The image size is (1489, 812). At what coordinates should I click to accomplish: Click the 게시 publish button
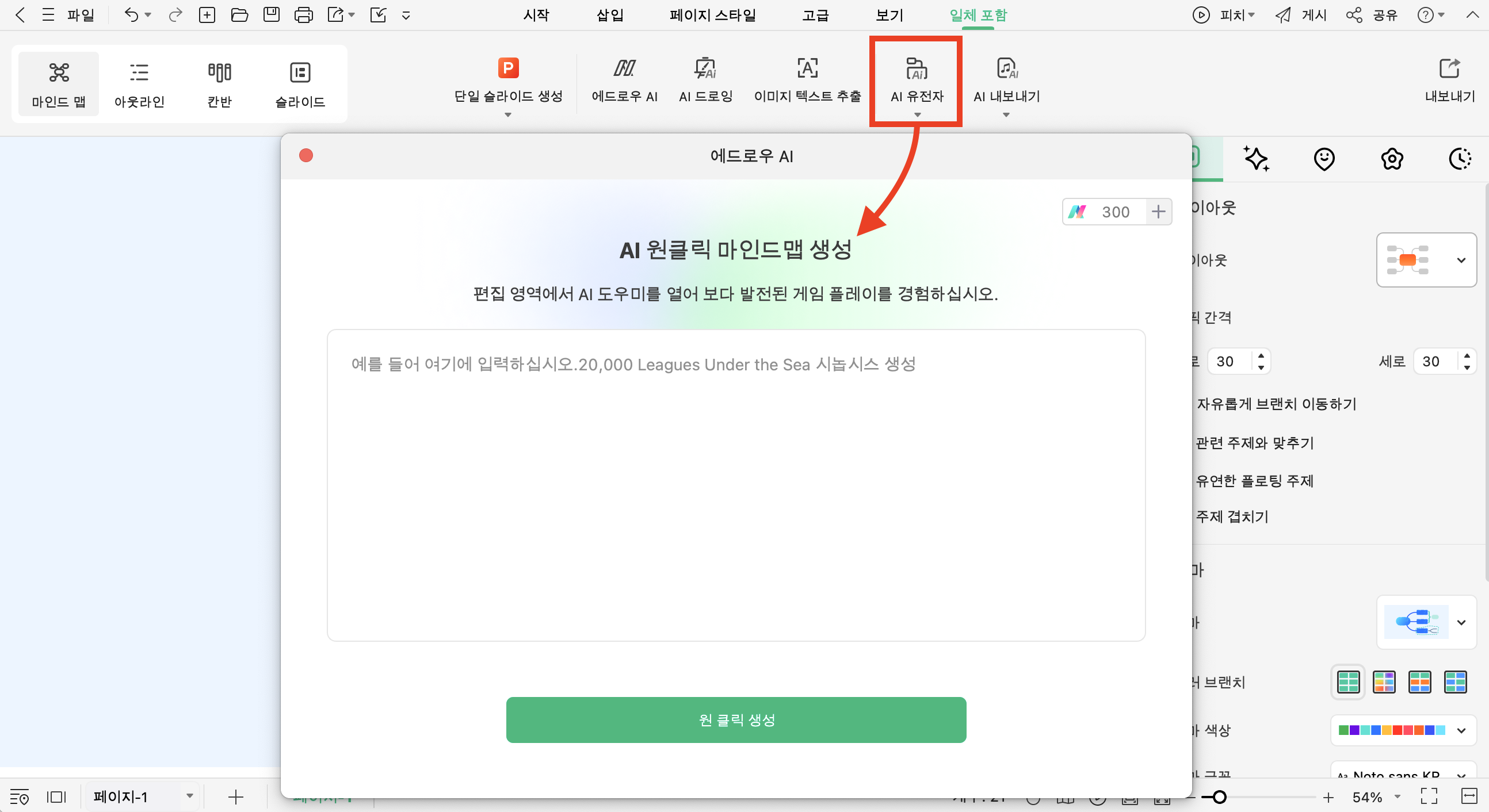click(1301, 15)
